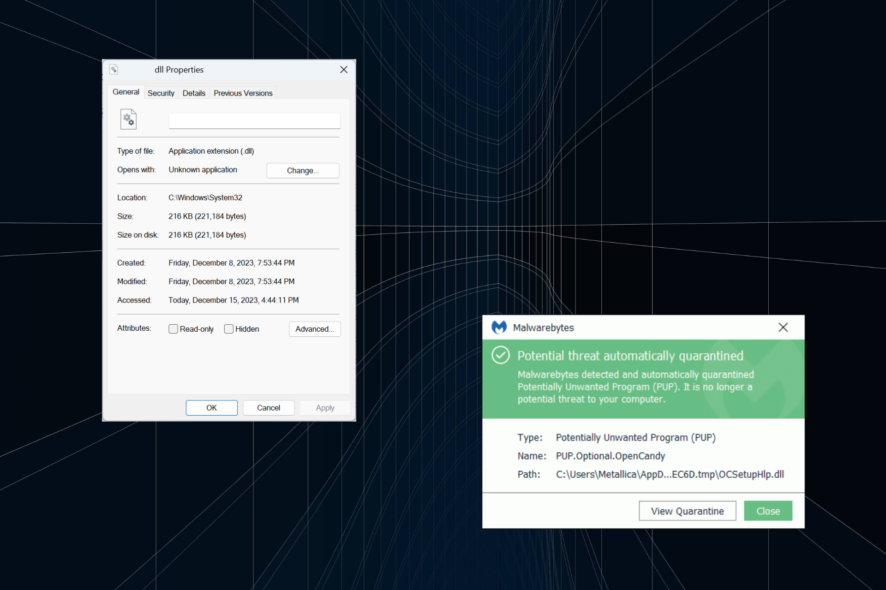This screenshot has width=886, height=590.
Task: Click the Apply button in dll Properties
Action: [x=325, y=408]
